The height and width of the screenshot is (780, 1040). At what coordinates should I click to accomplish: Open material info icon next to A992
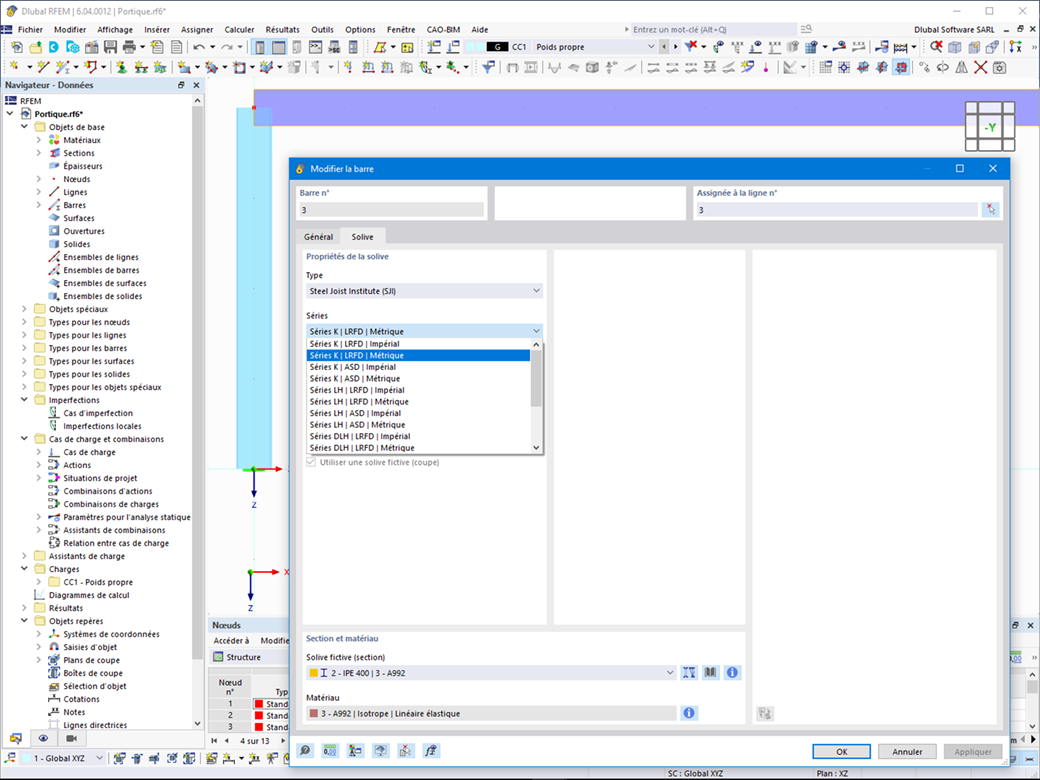[689, 713]
